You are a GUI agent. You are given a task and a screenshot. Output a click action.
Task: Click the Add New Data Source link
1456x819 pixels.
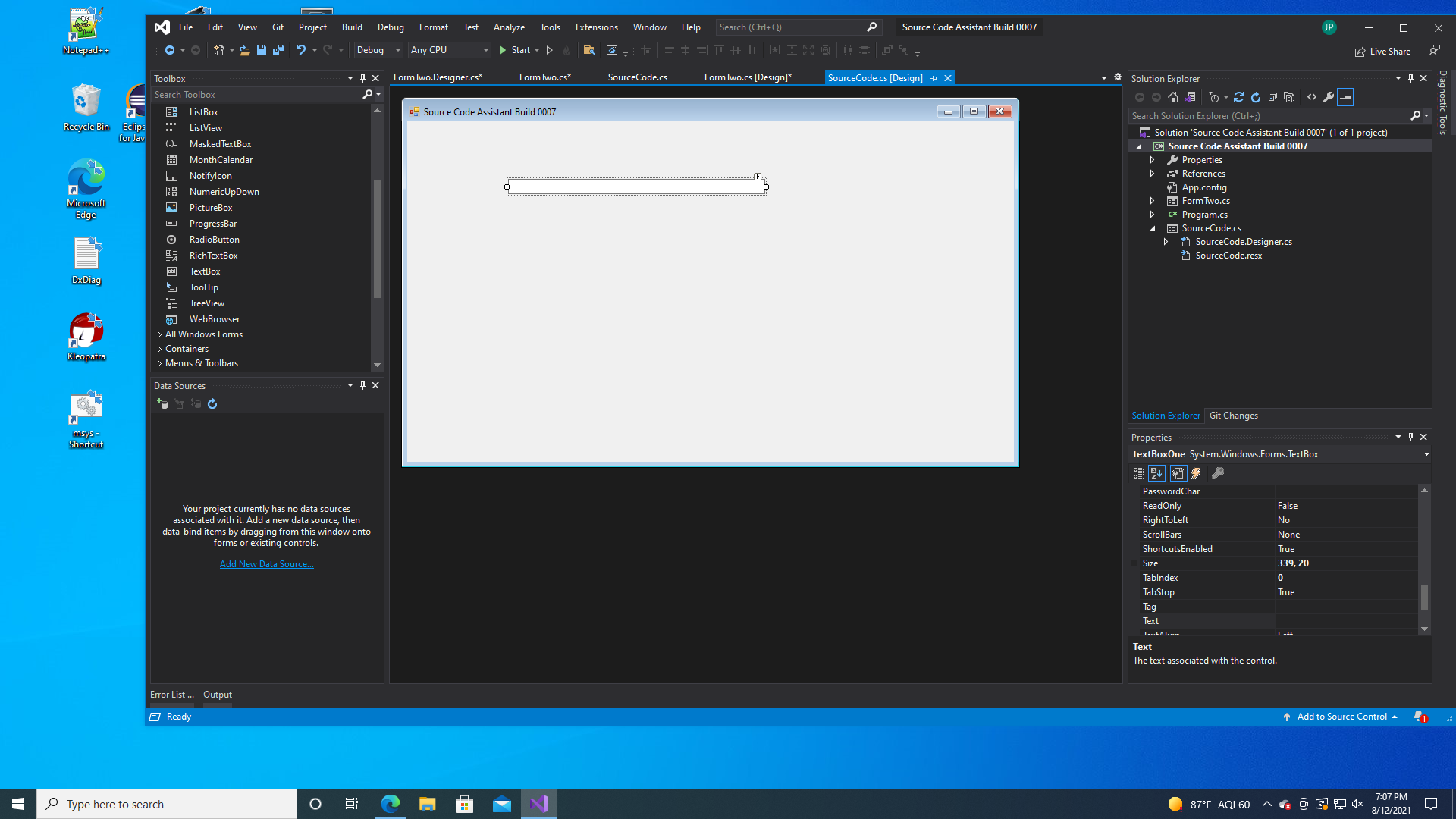point(266,563)
